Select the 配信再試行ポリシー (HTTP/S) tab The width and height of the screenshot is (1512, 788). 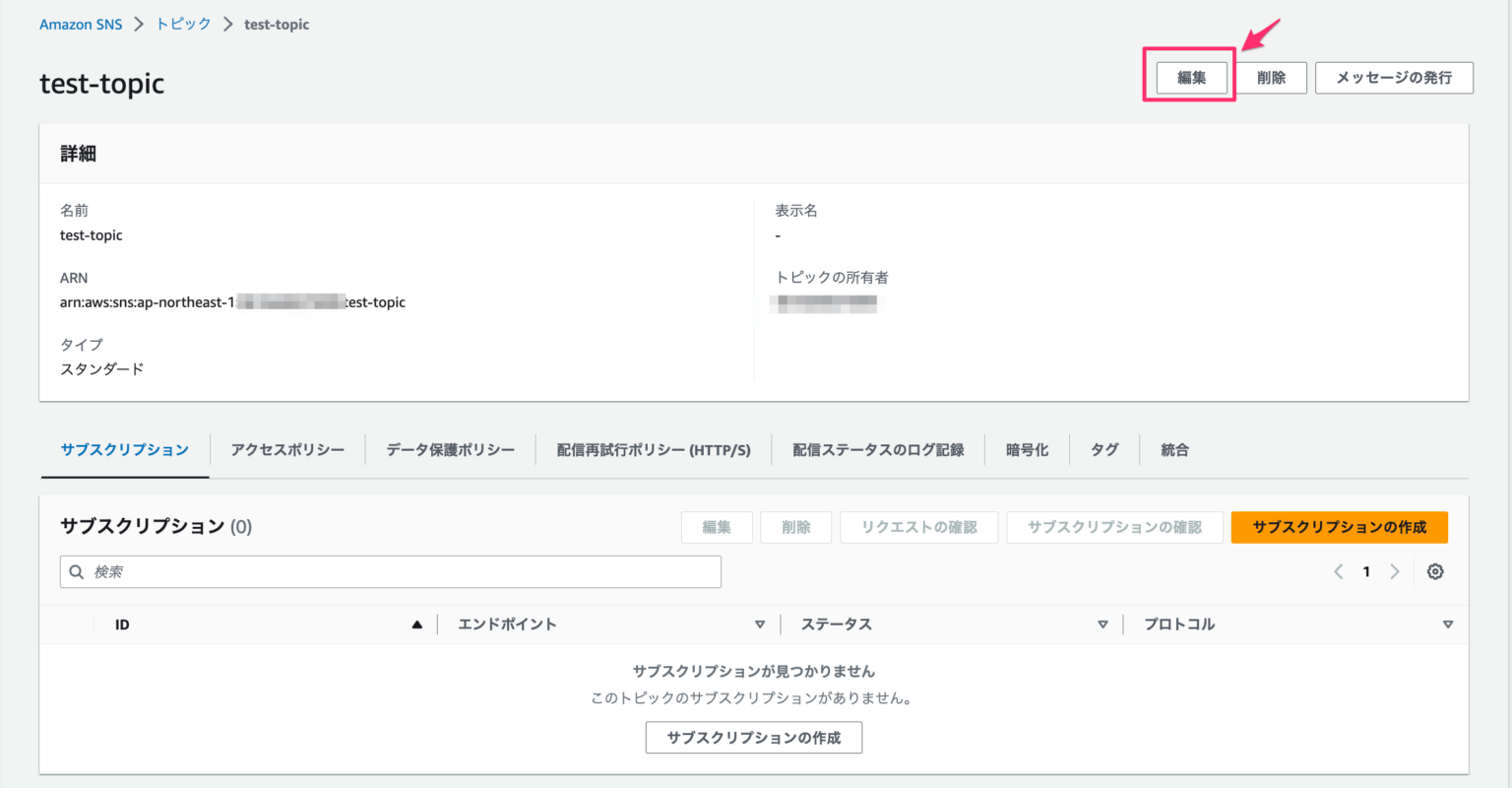[x=653, y=449]
